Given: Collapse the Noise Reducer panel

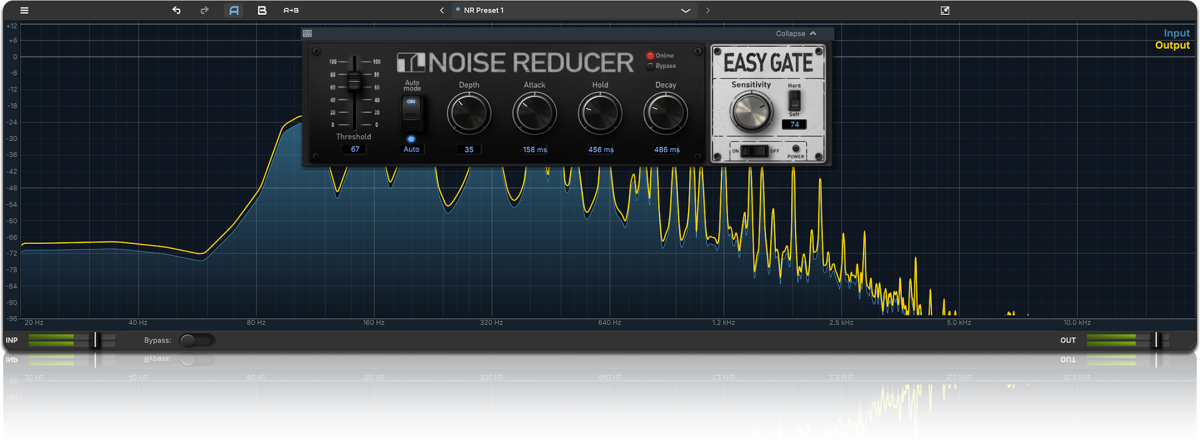Looking at the screenshot, I should pyautogui.click(x=796, y=33).
